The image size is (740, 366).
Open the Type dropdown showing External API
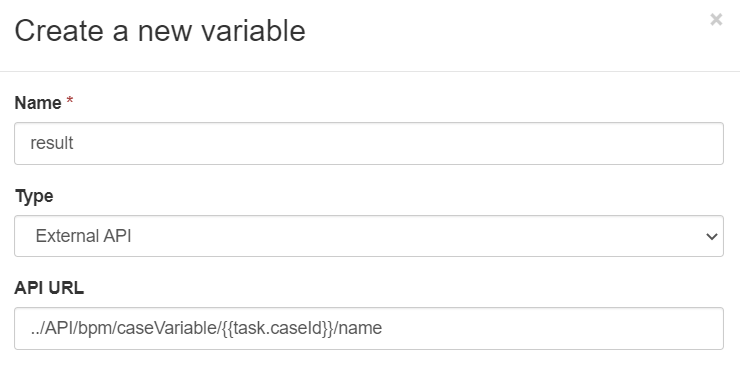click(x=369, y=236)
